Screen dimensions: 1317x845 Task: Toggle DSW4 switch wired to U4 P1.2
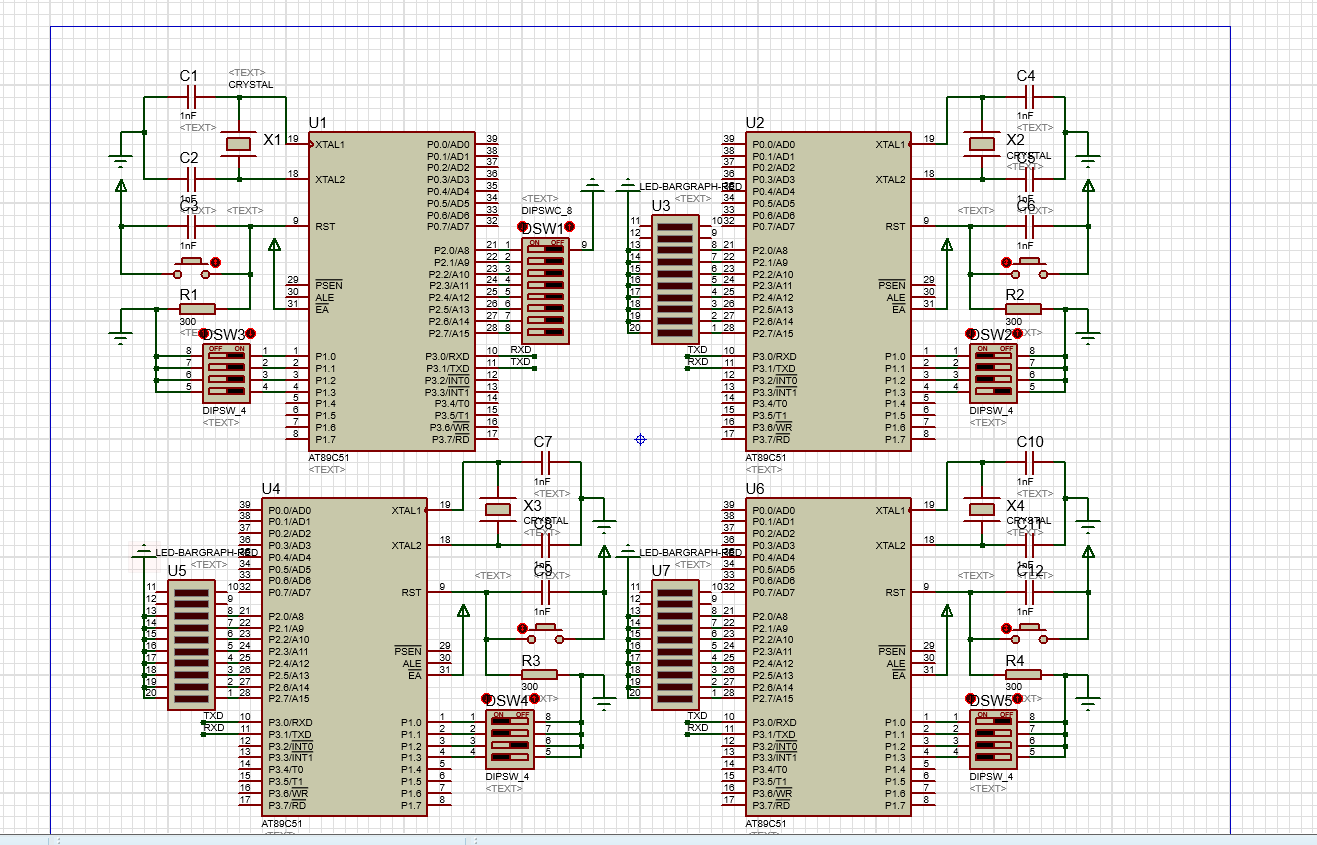tap(510, 745)
